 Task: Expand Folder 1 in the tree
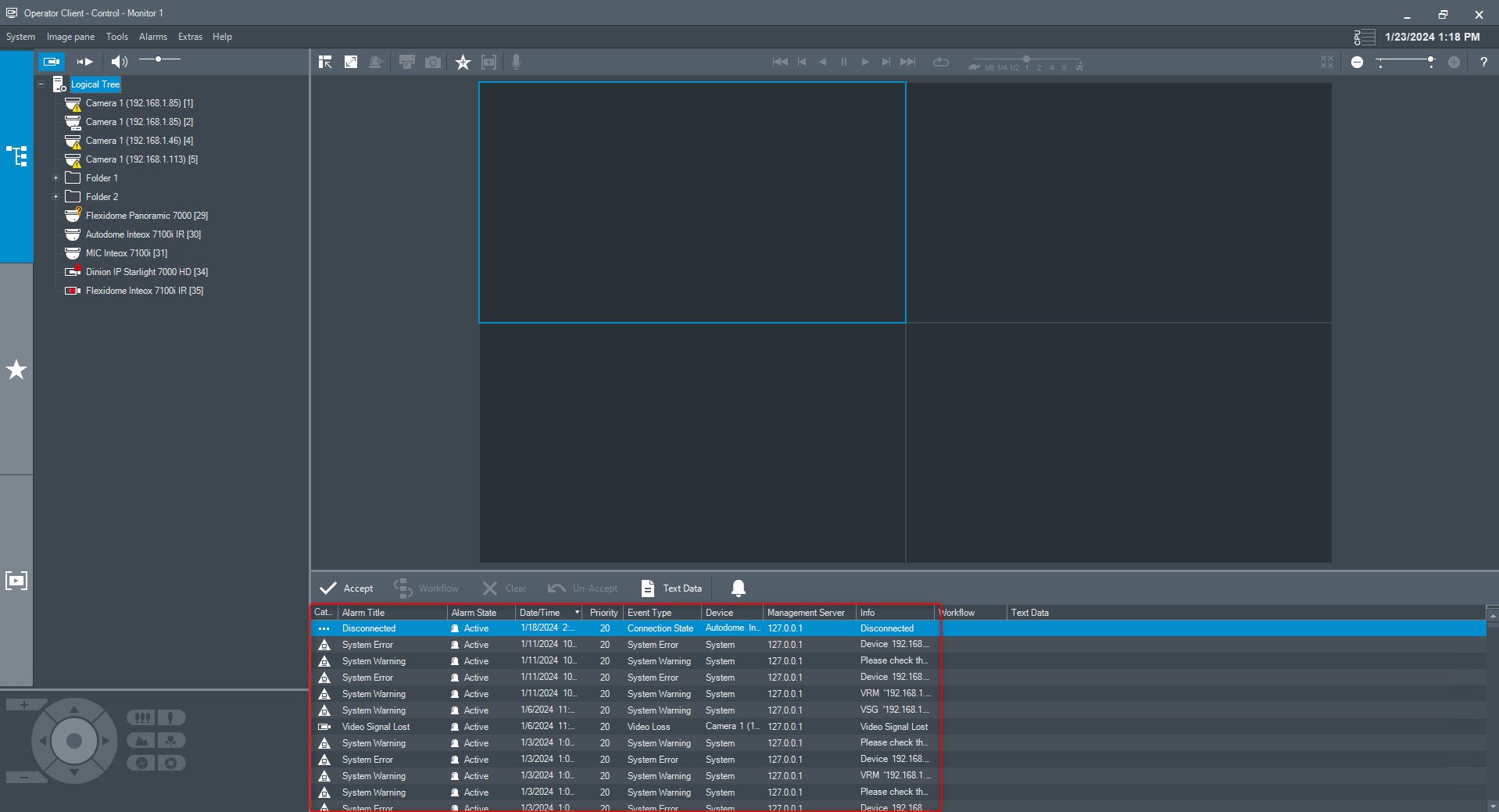(x=55, y=178)
